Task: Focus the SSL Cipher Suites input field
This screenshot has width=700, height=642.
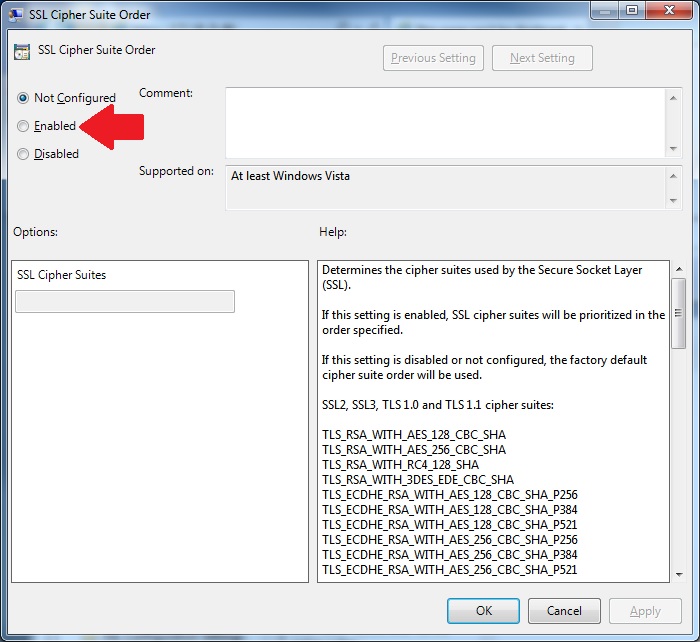Action: 125,302
